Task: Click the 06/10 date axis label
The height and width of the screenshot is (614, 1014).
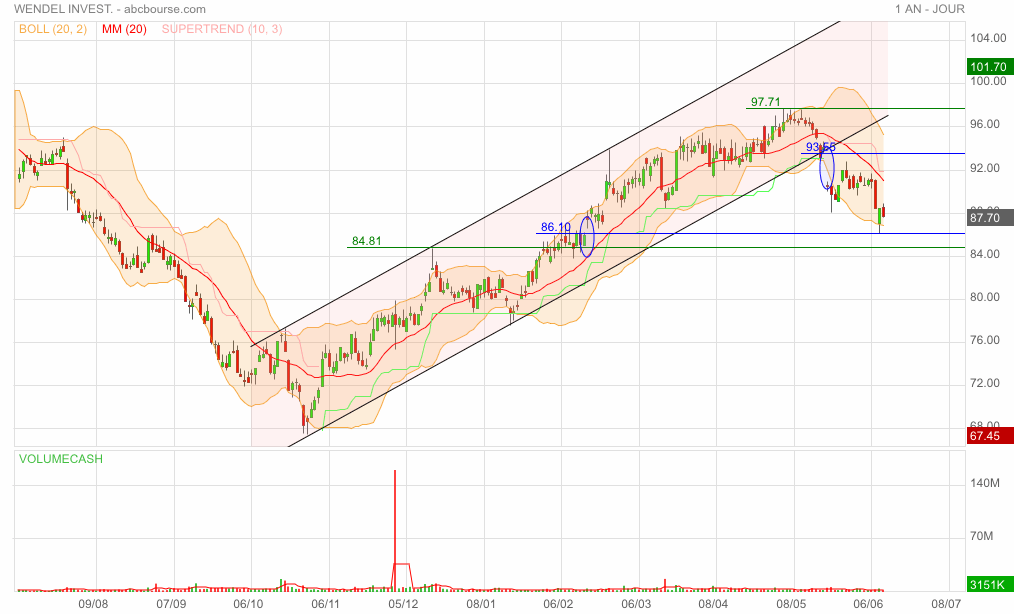Action: pyautogui.click(x=248, y=604)
